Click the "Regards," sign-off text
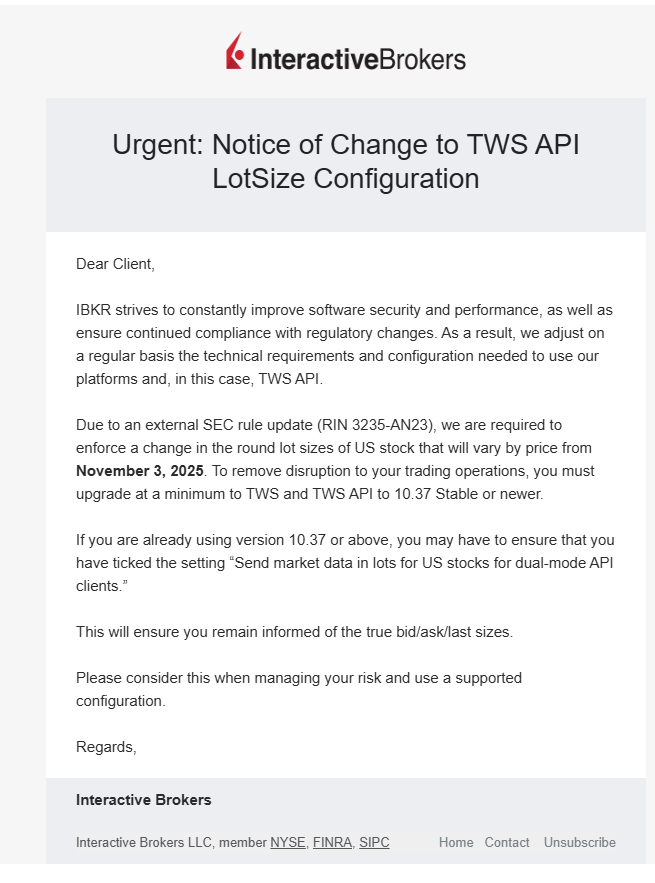This screenshot has height=883, width=655. (106, 746)
